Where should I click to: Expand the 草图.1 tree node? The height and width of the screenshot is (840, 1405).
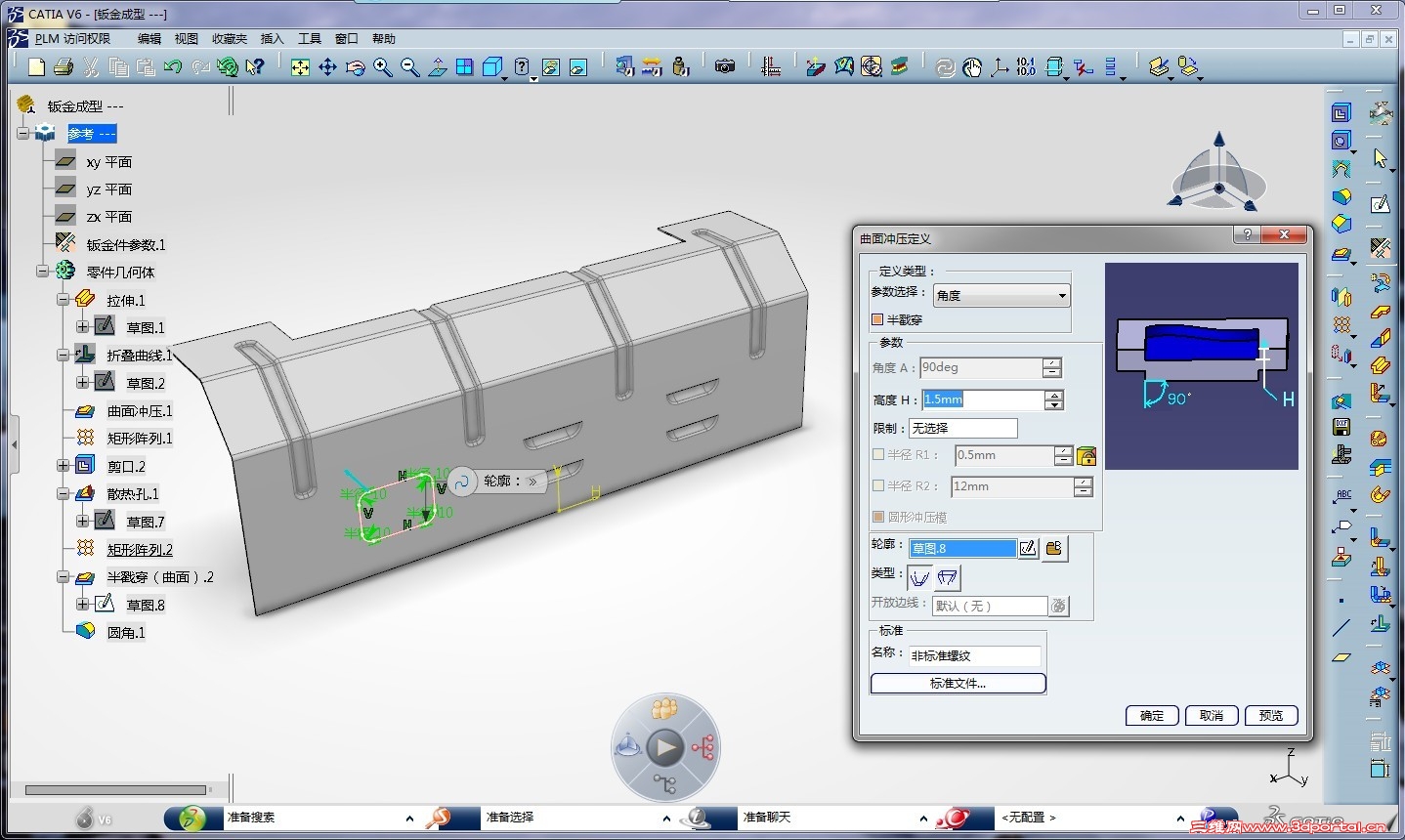83,327
